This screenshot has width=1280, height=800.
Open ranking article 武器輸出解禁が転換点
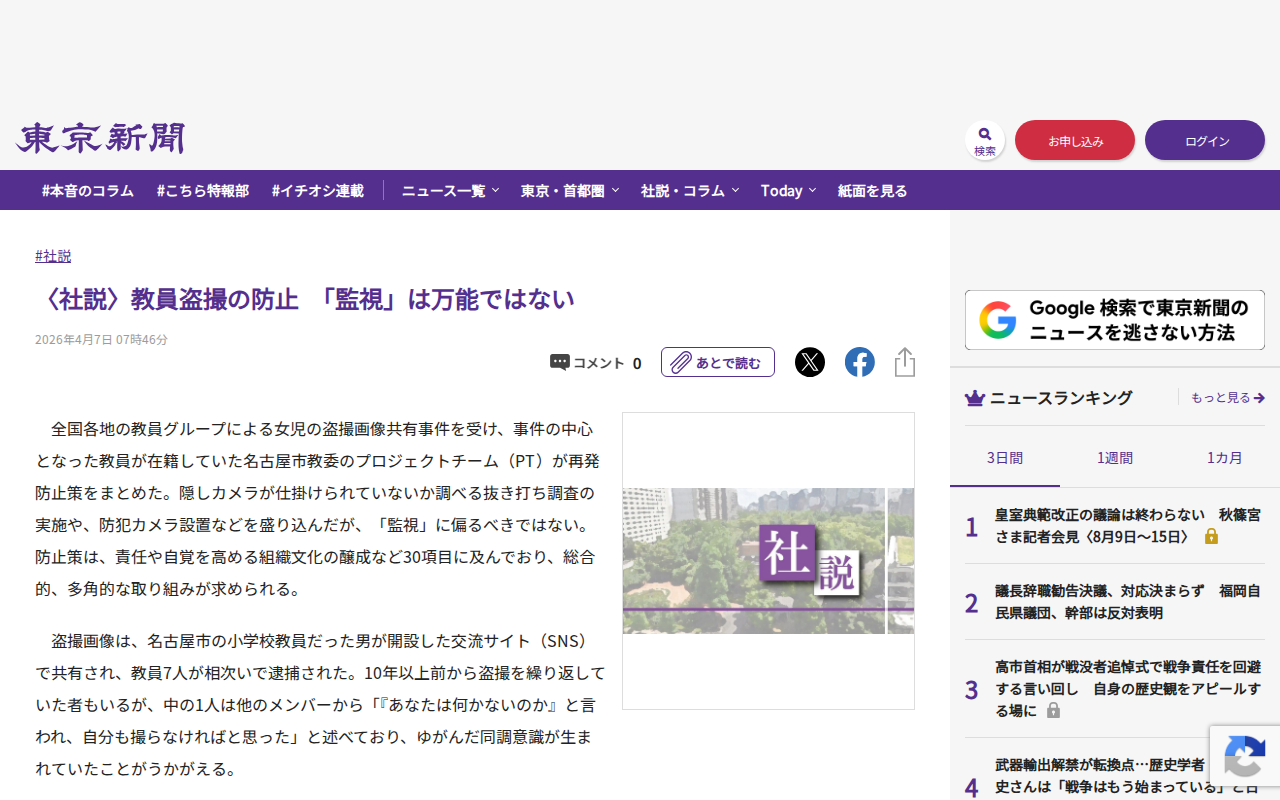(1128, 776)
